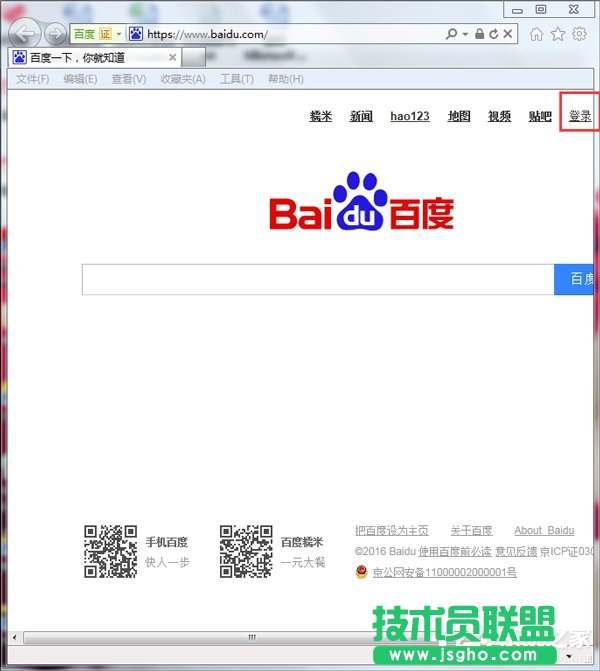Click the browser Forward arrow button

tap(54, 34)
